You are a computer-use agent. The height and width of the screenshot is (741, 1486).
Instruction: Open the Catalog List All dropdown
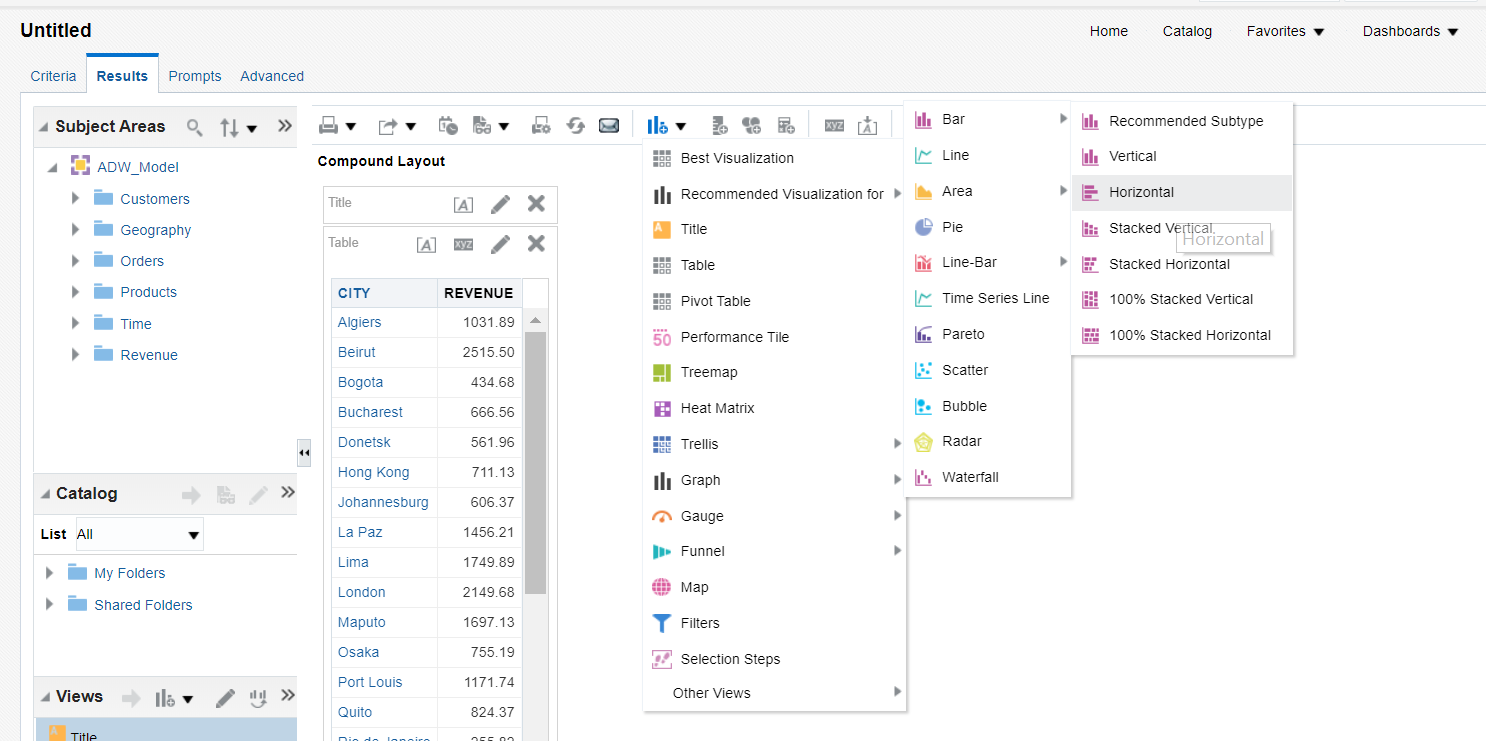pyautogui.click(x=140, y=535)
